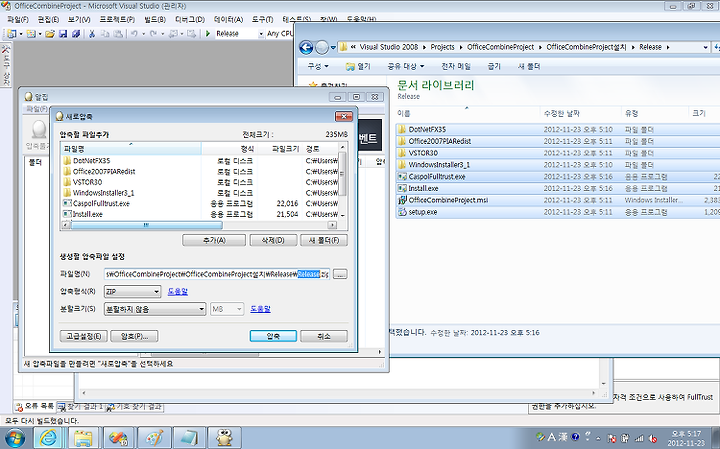720x449 pixels.
Task: Click 고급설정(E) button
Action: coord(84,336)
